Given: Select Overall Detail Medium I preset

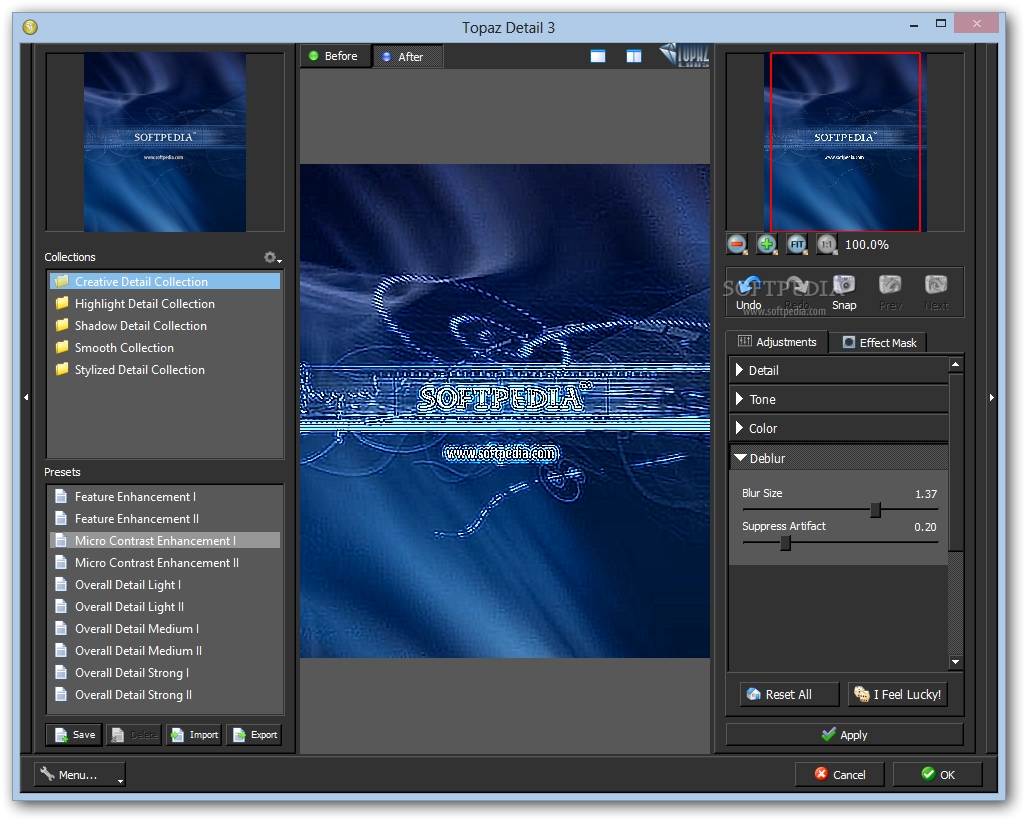Looking at the screenshot, I should pos(165,629).
